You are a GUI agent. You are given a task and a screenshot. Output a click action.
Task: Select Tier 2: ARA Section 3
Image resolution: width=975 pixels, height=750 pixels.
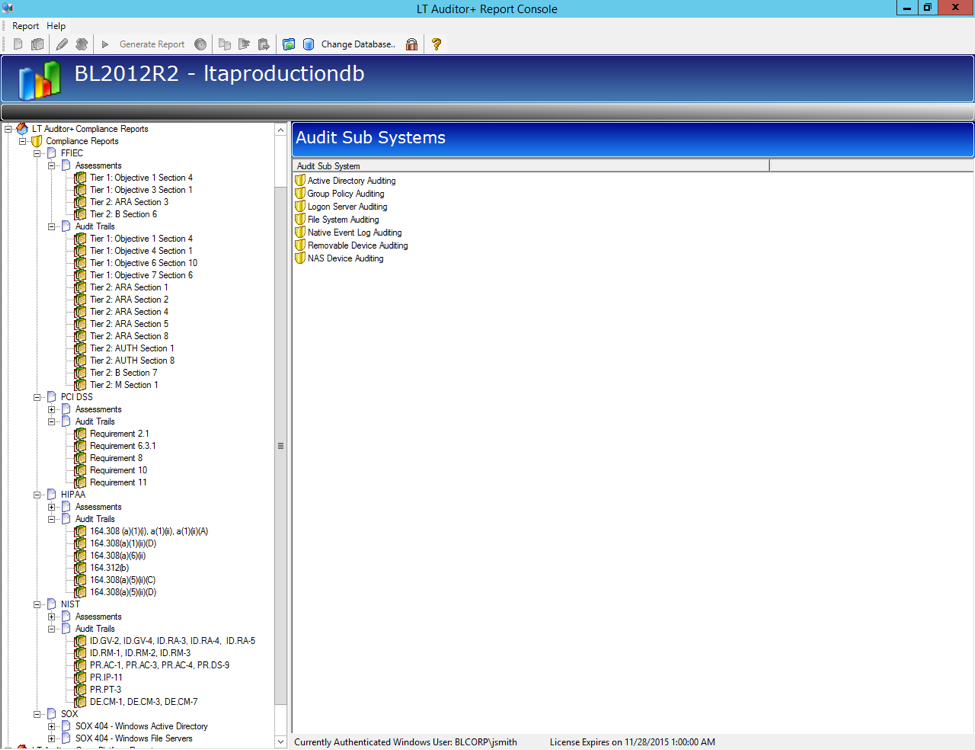point(129,201)
